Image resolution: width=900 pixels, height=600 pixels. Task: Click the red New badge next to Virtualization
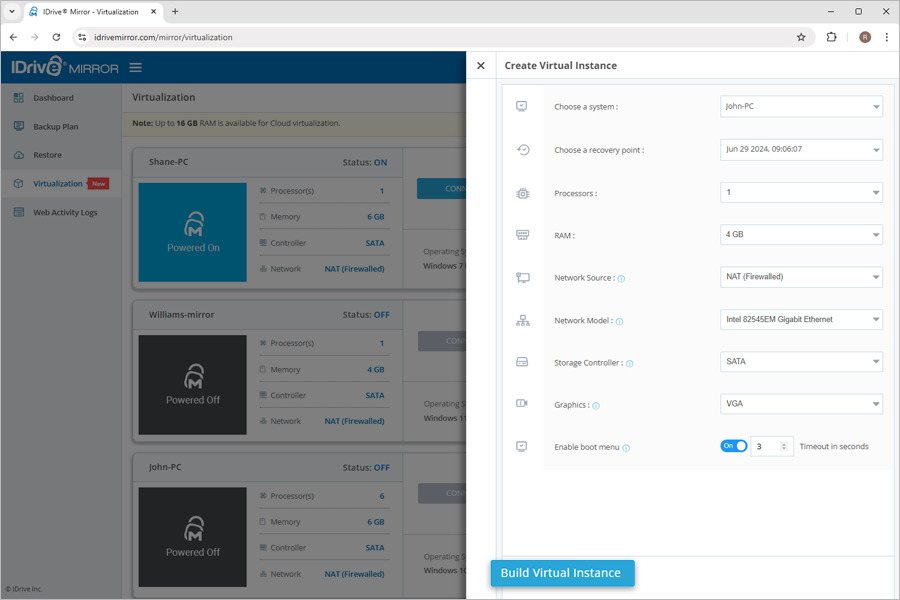98,184
